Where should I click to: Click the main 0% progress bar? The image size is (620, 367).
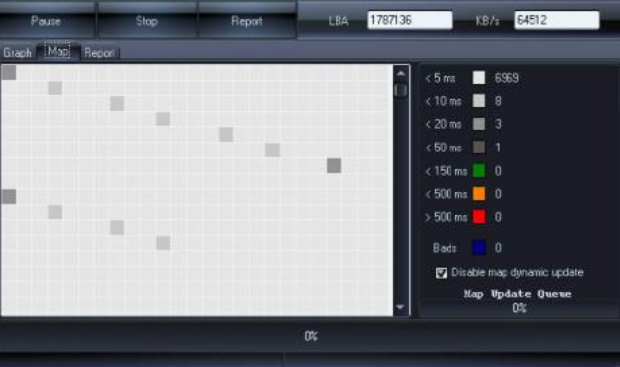tap(310, 336)
